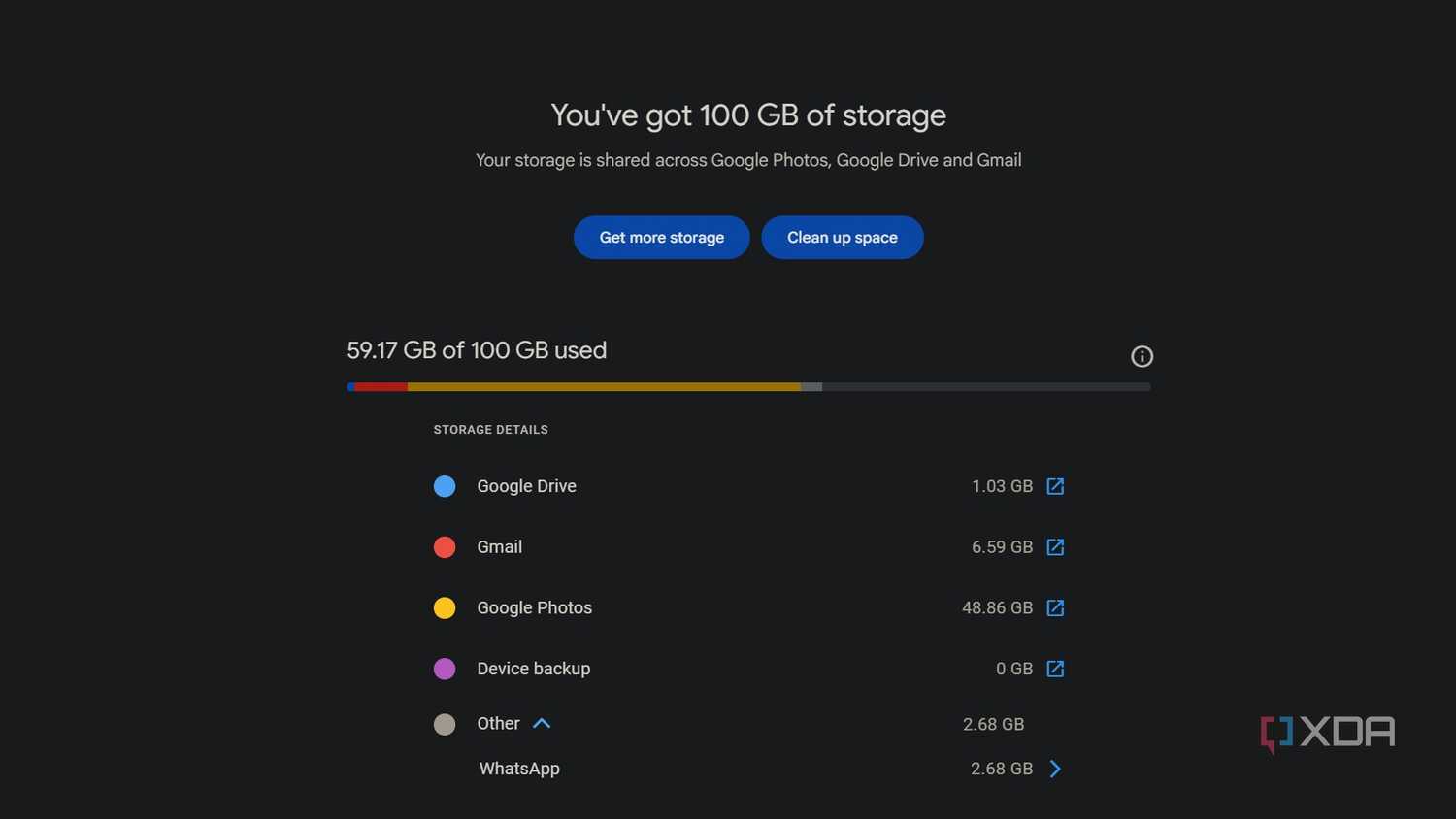Click the 48.86 GB Photos value
This screenshot has width=1456, height=819.
click(x=997, y=607)
